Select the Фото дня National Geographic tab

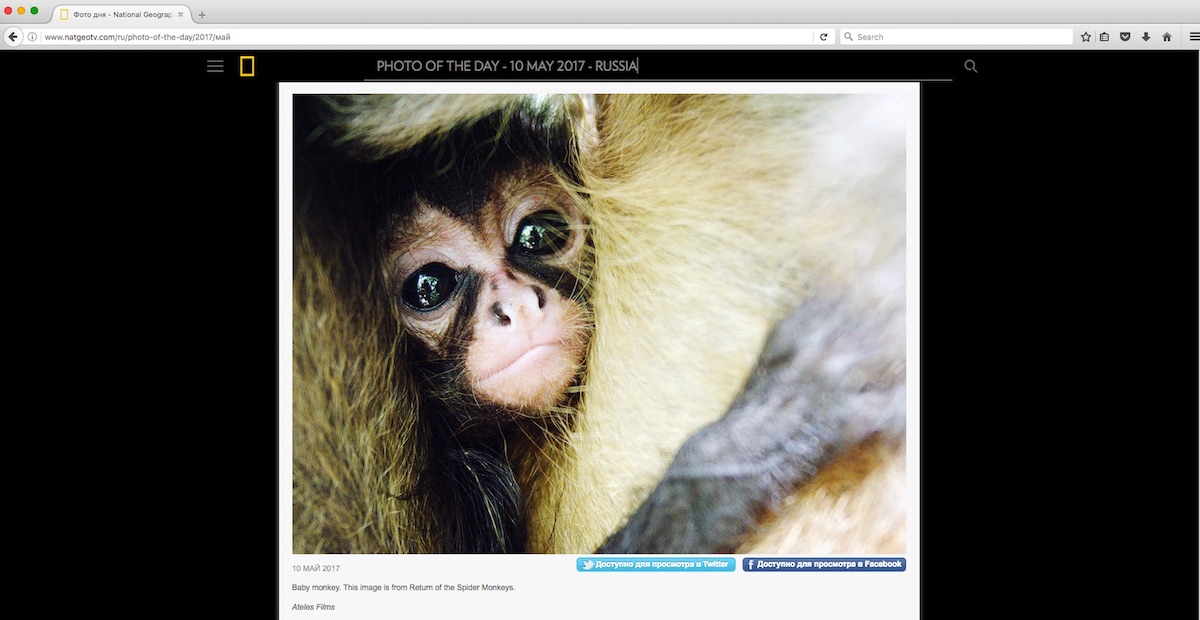click(120, 14)
